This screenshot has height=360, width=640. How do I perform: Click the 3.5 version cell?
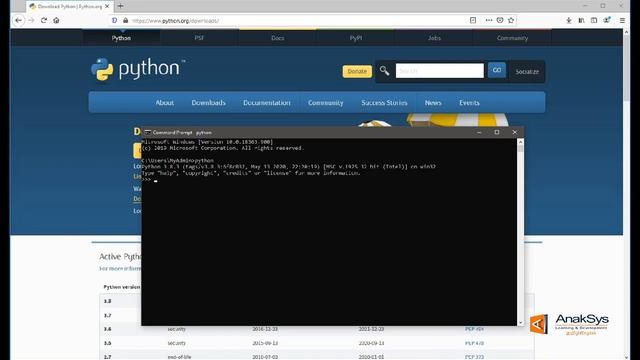coord(107,343)
